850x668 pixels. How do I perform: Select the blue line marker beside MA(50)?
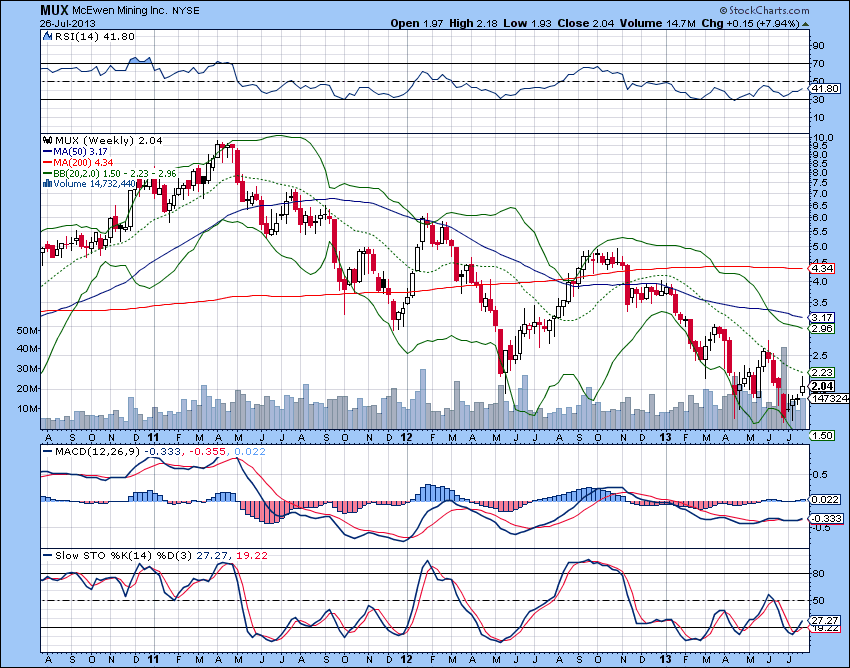48,152
